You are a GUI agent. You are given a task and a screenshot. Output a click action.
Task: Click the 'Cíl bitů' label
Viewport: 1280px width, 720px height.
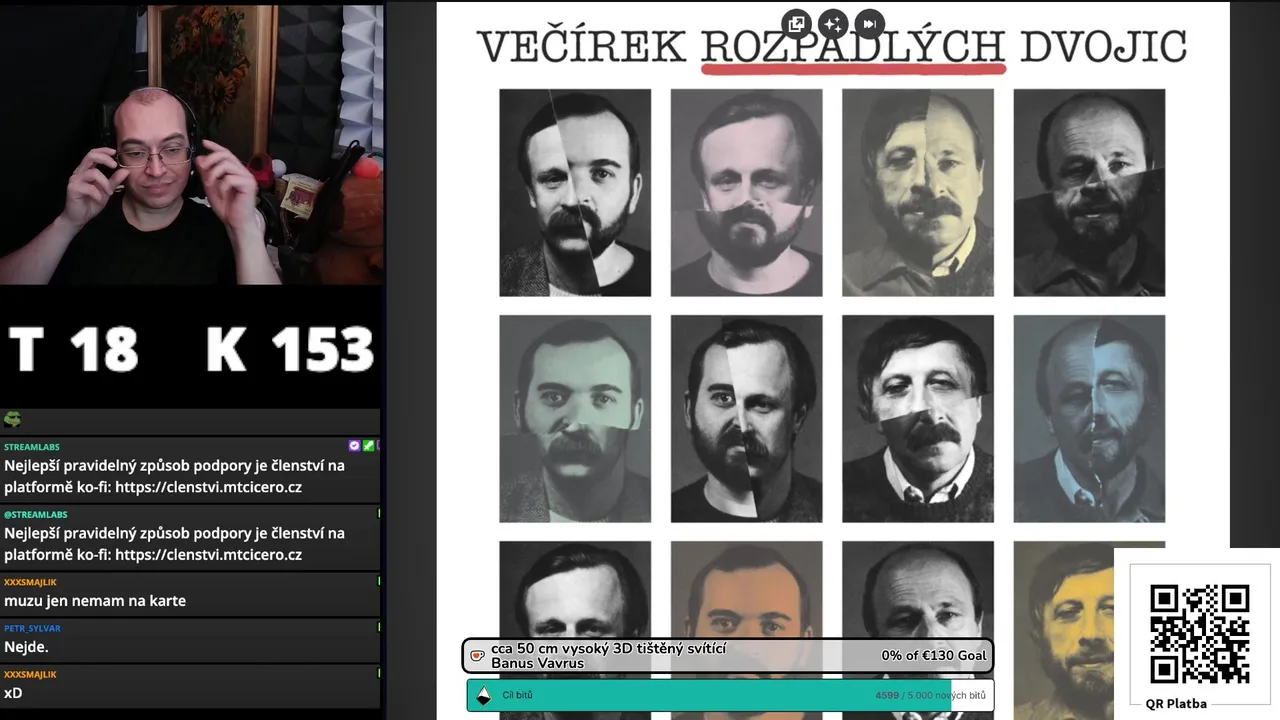[x=517, y=695]
